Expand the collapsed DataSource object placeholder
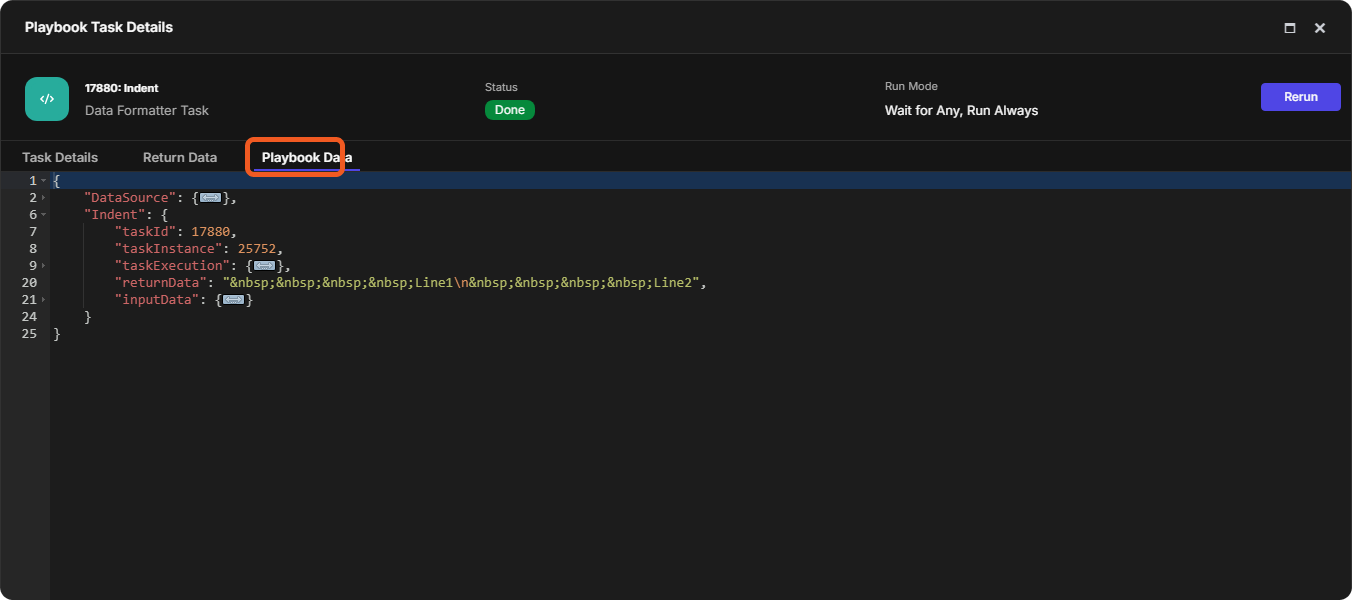This screenshot has width=1352, height=600. pyautogui.click(x=211, y=198)
